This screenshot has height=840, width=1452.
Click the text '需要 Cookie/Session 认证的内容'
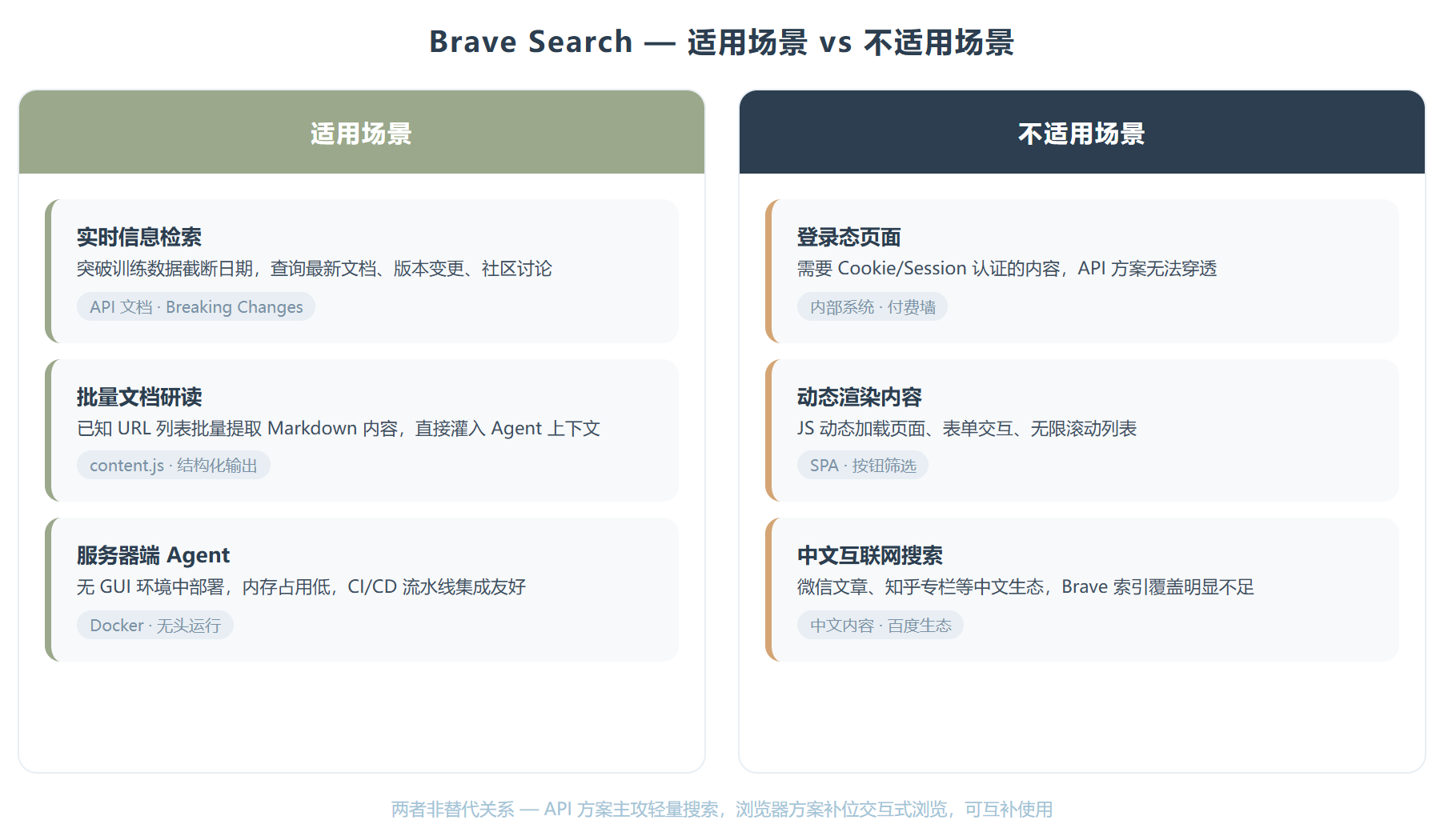point(929,269)
